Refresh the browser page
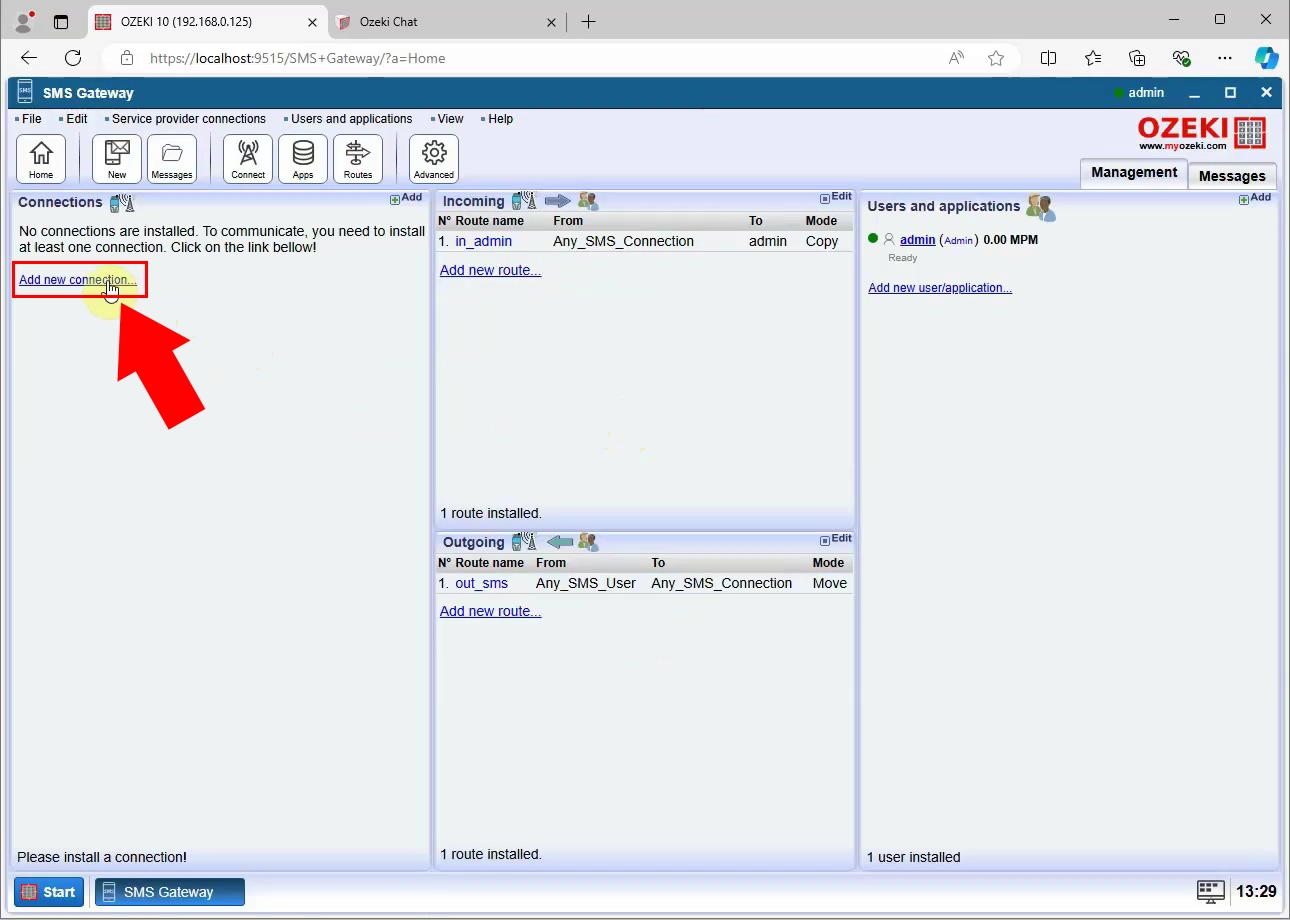 click(73, 58)
